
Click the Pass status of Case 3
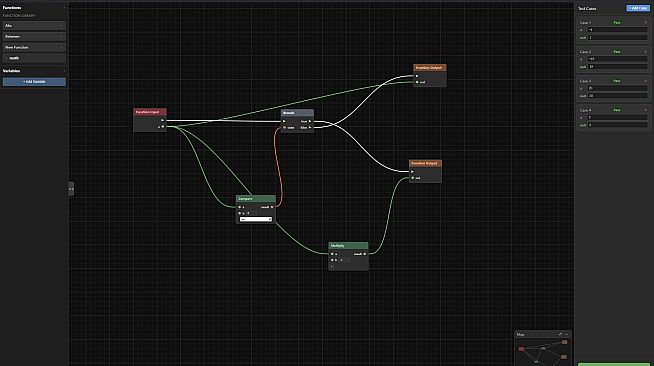[x=617, y=81]
